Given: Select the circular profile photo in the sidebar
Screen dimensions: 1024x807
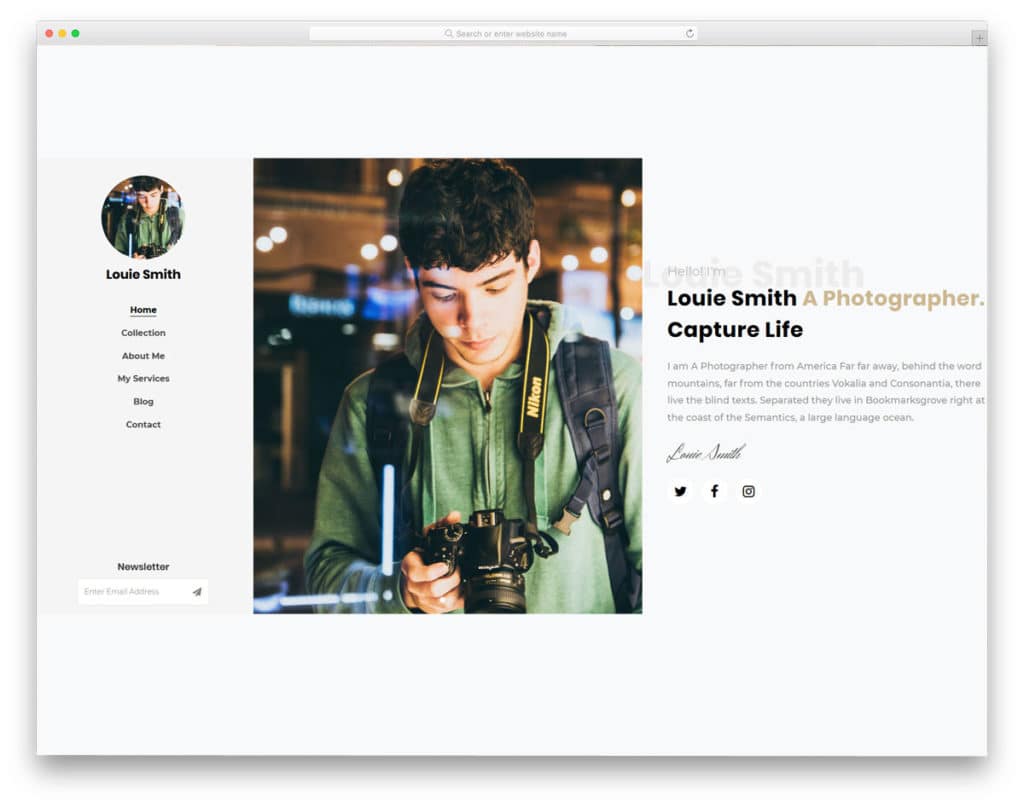Looking at the screenshot, I should [x=142, y=214].
